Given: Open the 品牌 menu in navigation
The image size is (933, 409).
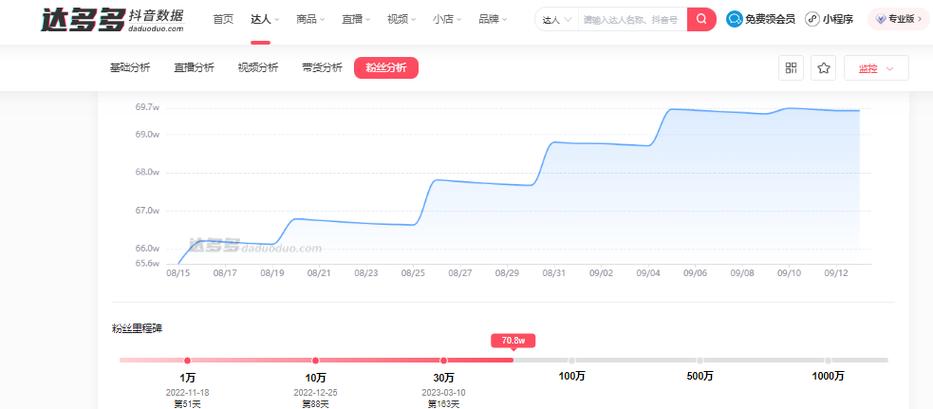Looking at the screenshot, I should 492,19.
